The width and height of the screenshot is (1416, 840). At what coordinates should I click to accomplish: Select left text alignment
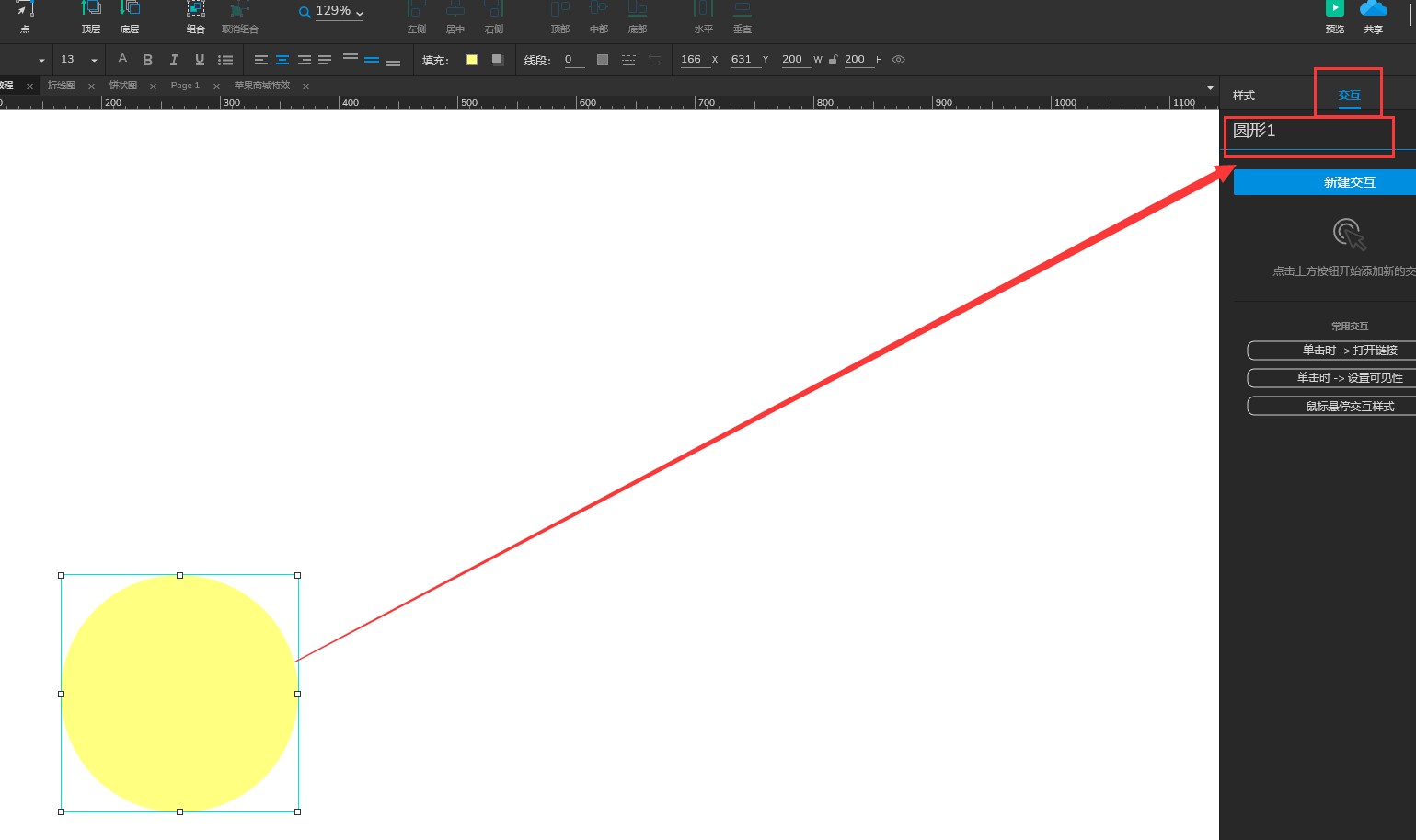click(261, 60)
